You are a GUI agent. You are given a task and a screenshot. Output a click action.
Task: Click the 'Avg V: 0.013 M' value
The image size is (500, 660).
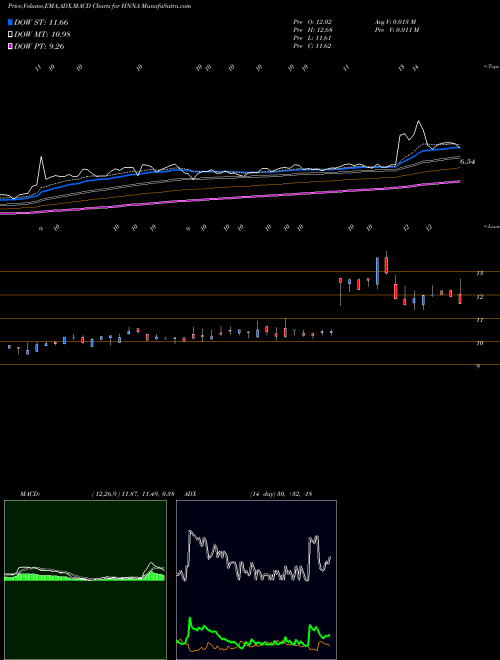(x=396, y=22)
